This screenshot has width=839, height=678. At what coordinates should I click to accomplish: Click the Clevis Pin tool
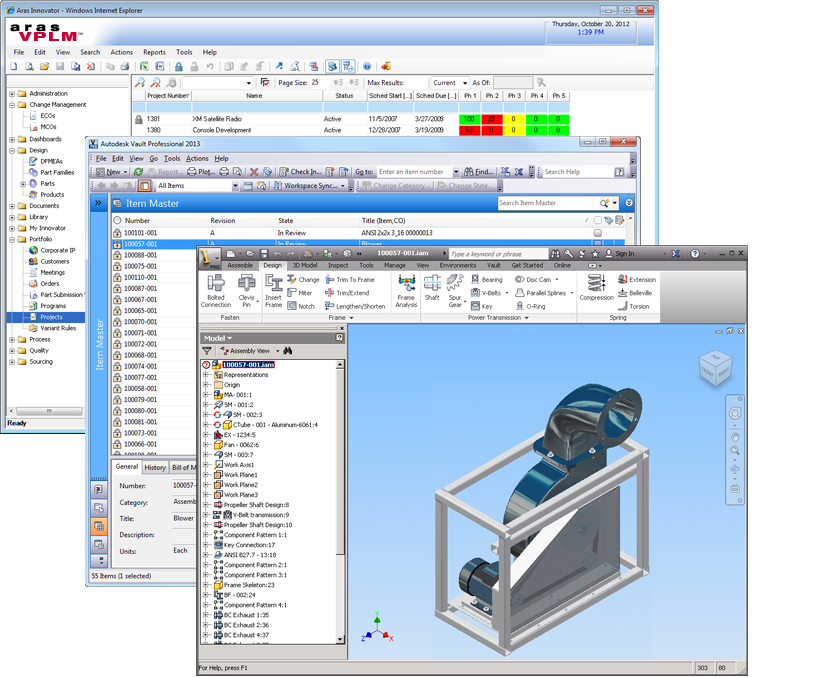247,291
